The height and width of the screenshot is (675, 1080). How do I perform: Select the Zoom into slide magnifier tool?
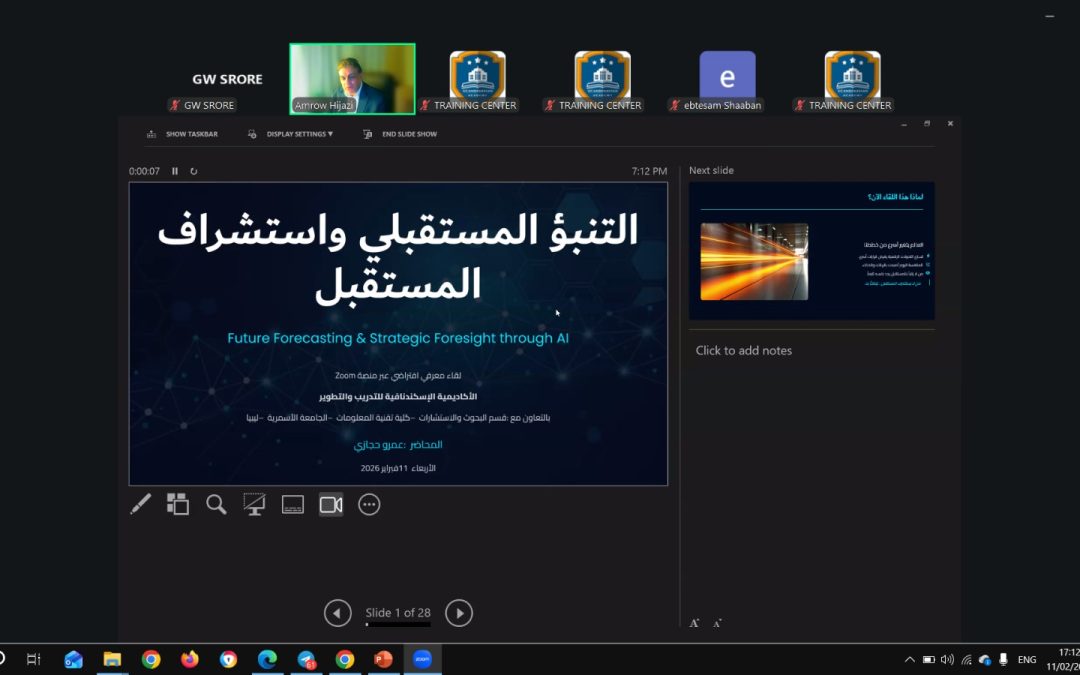point(216,504)
